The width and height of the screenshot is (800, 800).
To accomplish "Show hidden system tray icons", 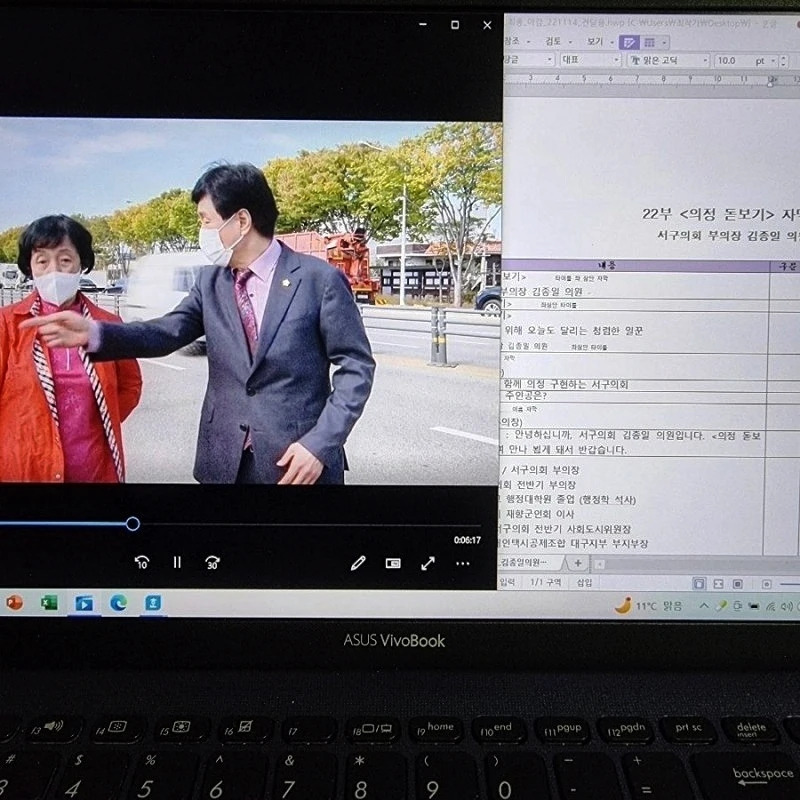I will 704,606.
